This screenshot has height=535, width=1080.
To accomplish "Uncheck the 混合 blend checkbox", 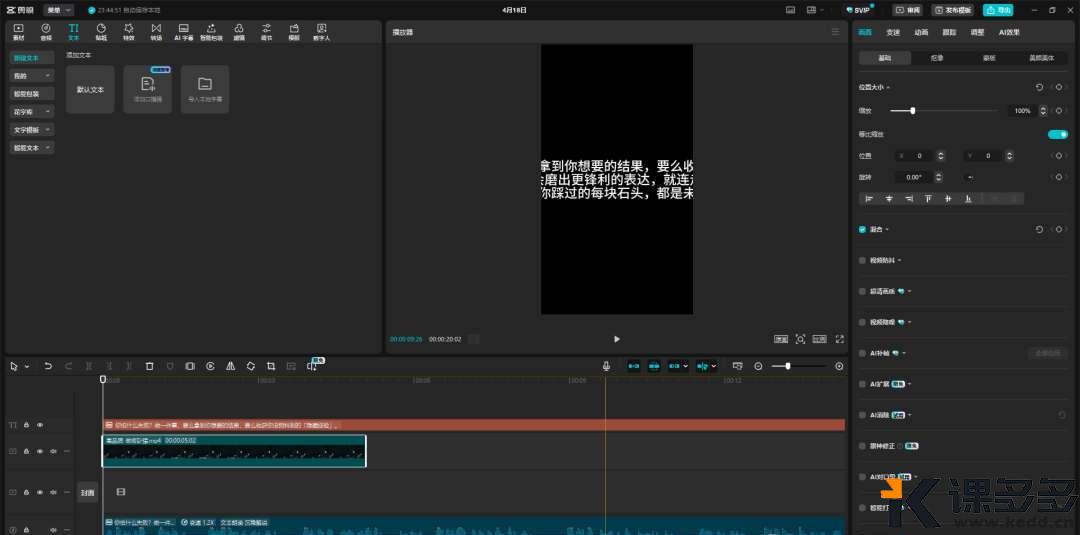I will coord(862,229).
